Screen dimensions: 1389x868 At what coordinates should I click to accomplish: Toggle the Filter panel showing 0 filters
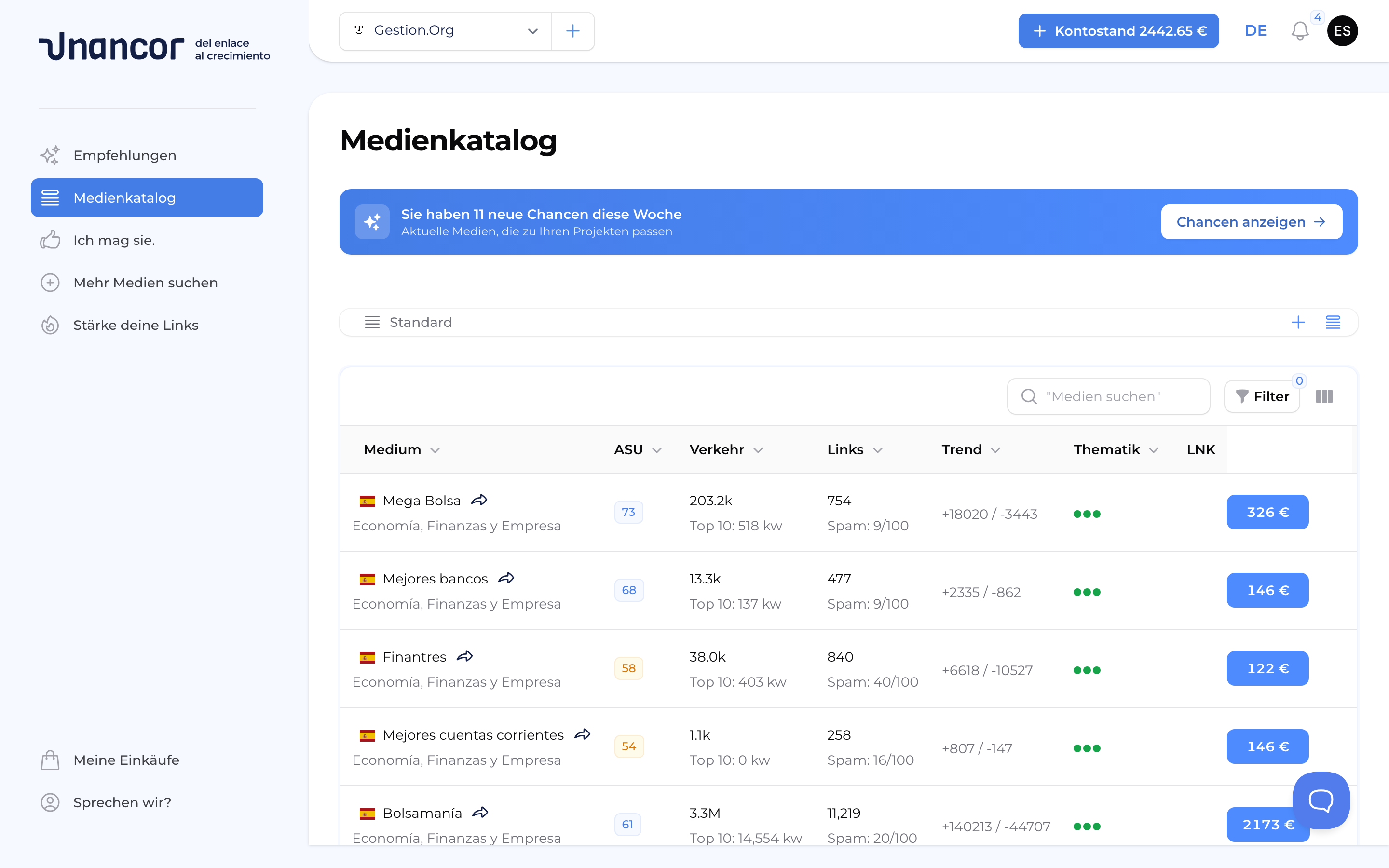point(1262,396)
